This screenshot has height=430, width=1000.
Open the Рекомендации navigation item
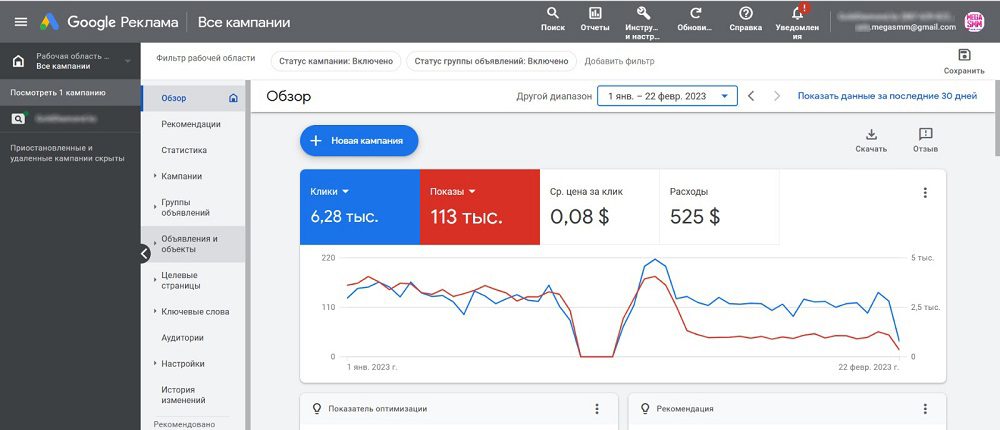pyautogui.click(x=193, y=124)
